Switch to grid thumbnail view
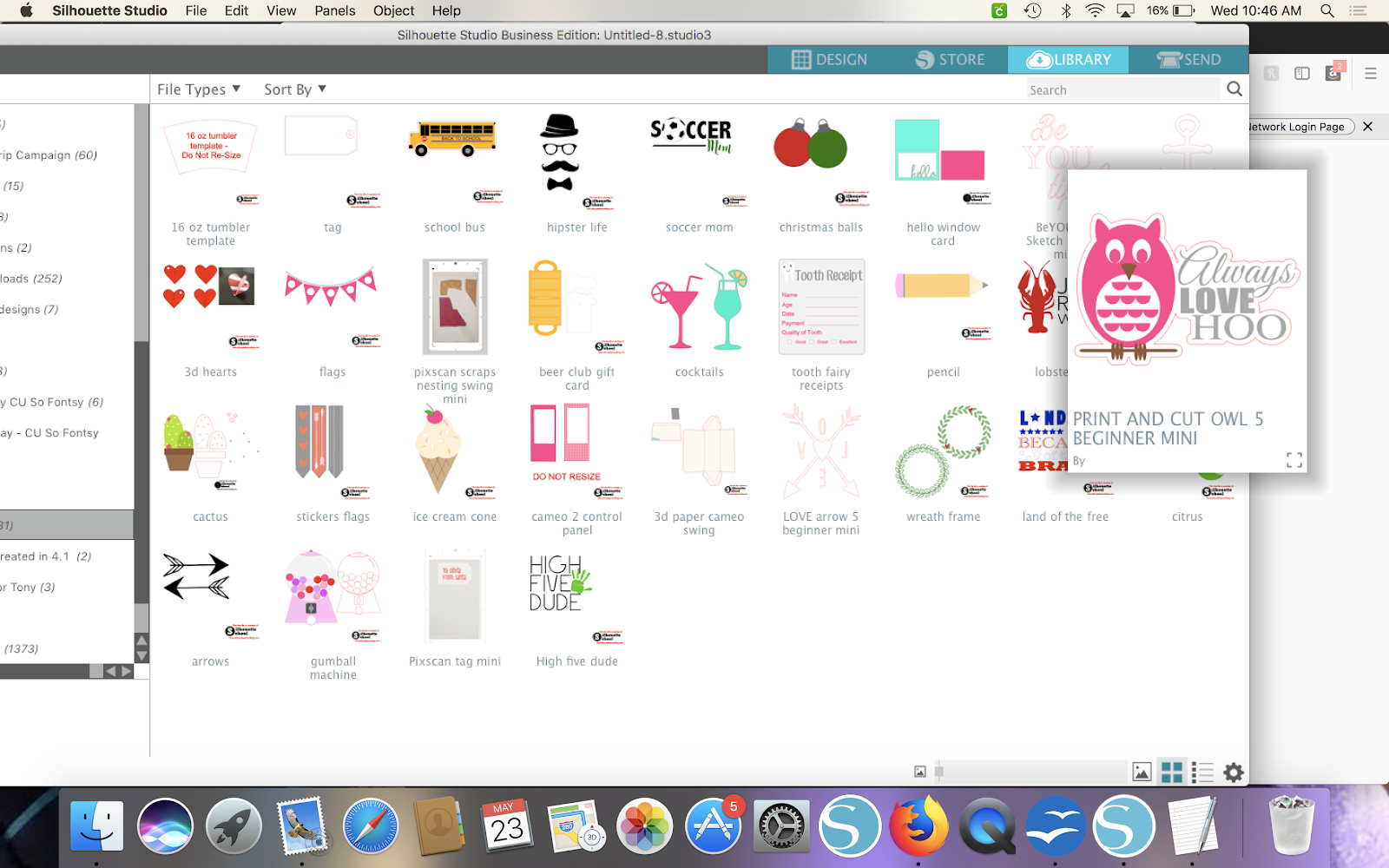Viewport: 1389px width, 868px height. pos(1172,772)
